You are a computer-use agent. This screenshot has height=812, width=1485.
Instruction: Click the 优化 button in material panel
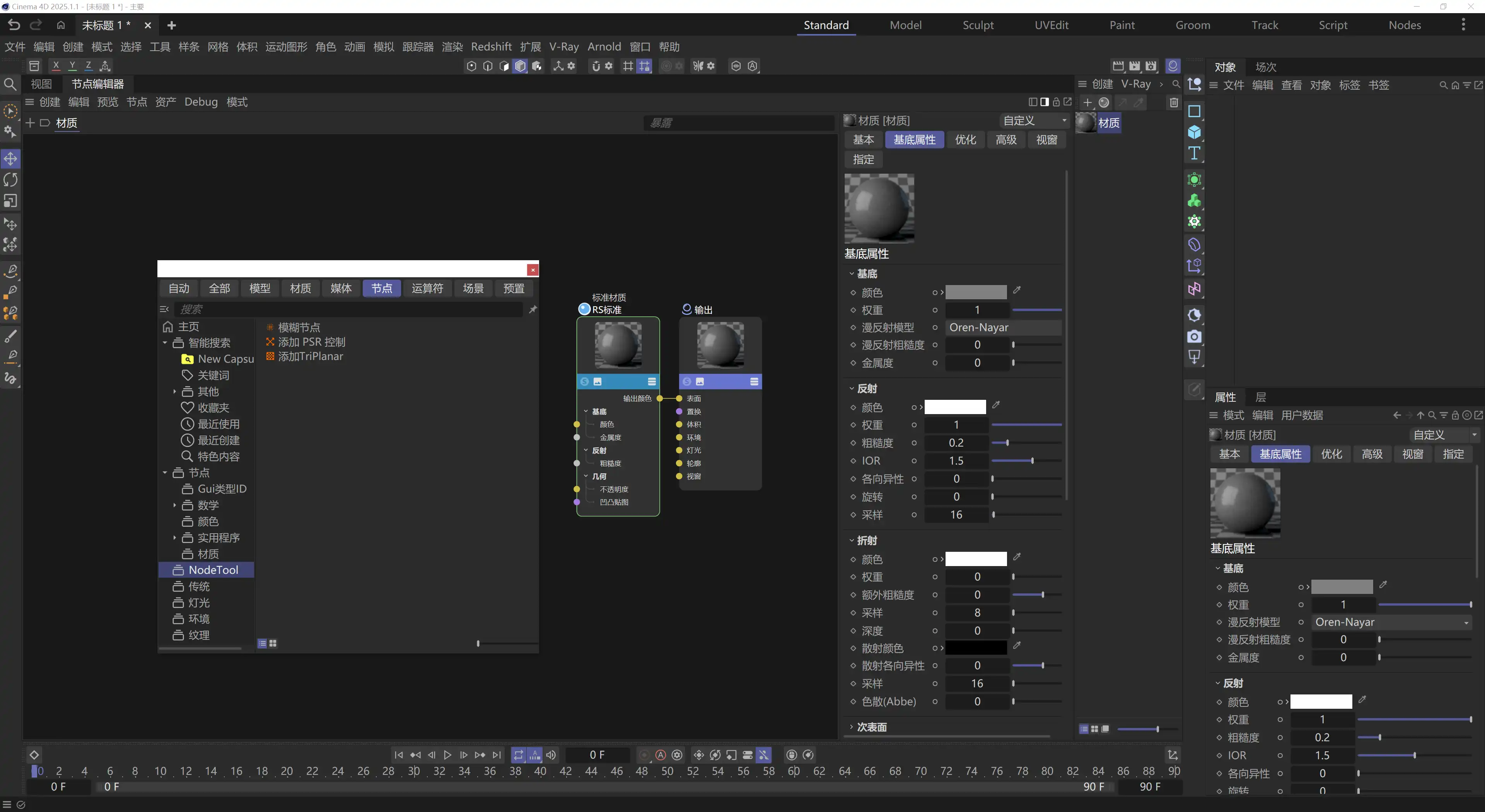point(966,140)
